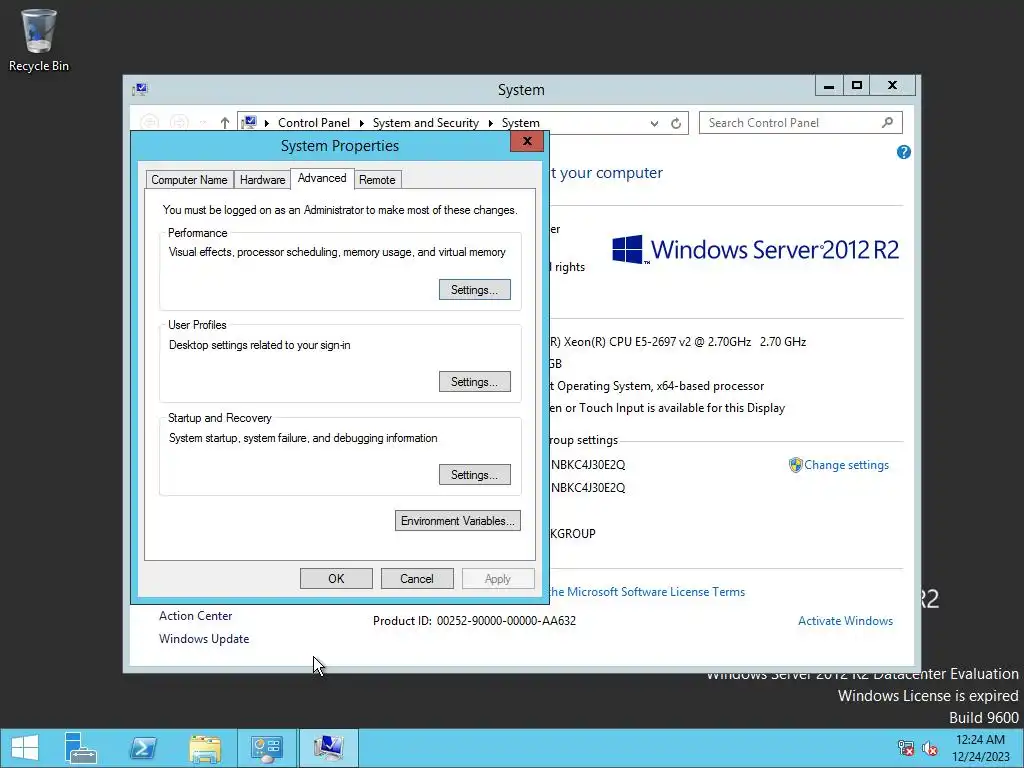Click the Search Control Panel field
1024x768 pixels.
click(801, 123)
